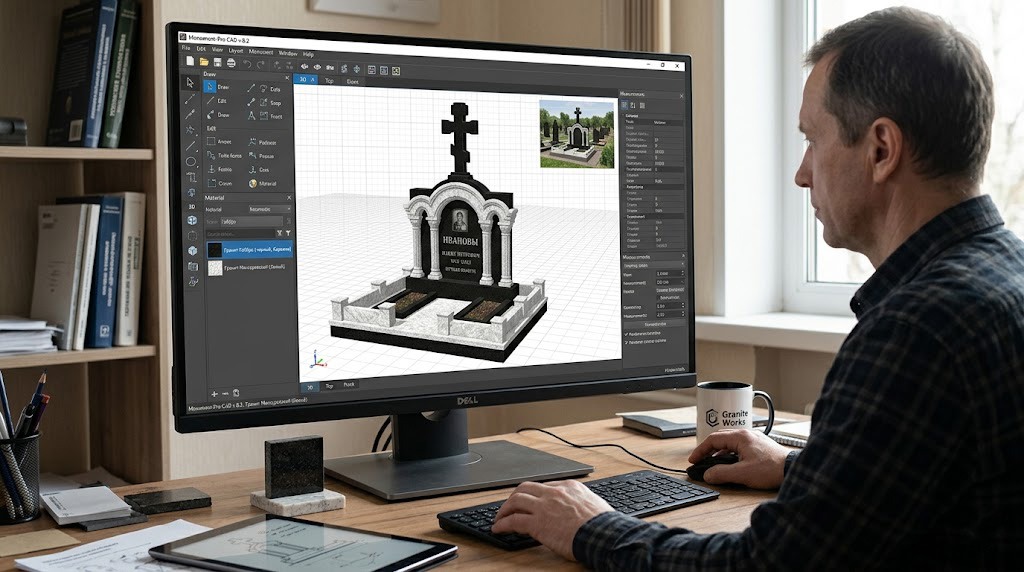Toggle the second checkbox in the right panel
Screen dimensions: 1024x572
(x=626, y=342)
